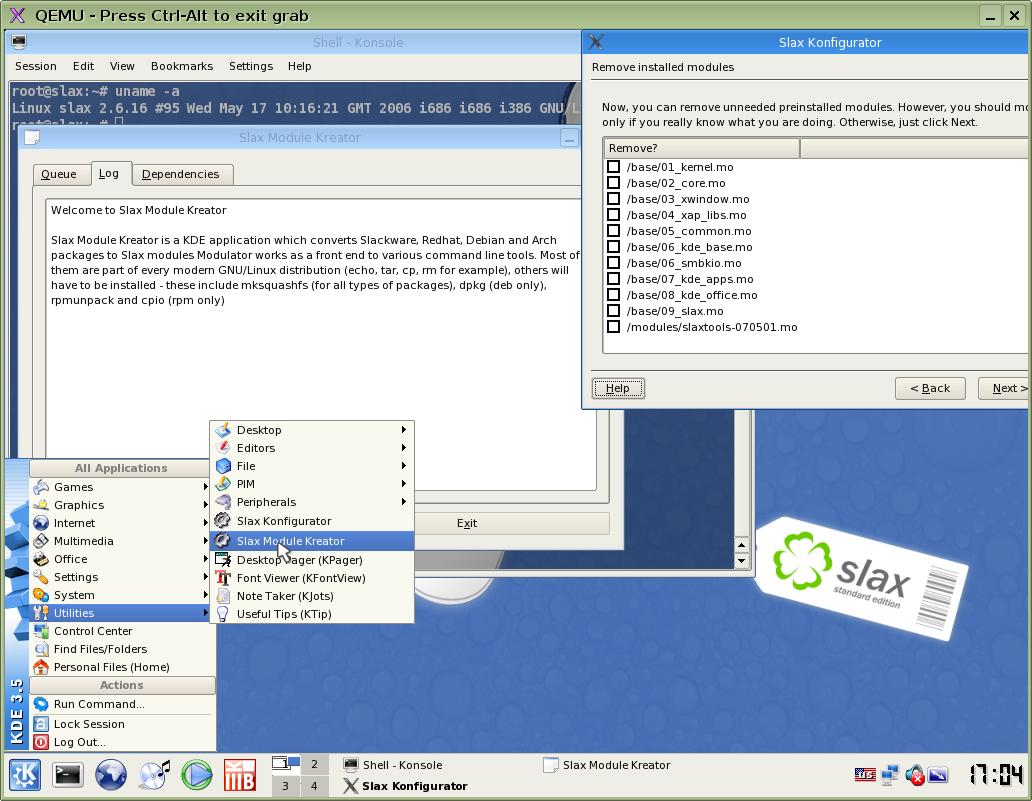Open System submenu in K menu
Viewport: 1032px width, 801px height.
[122, 595]
